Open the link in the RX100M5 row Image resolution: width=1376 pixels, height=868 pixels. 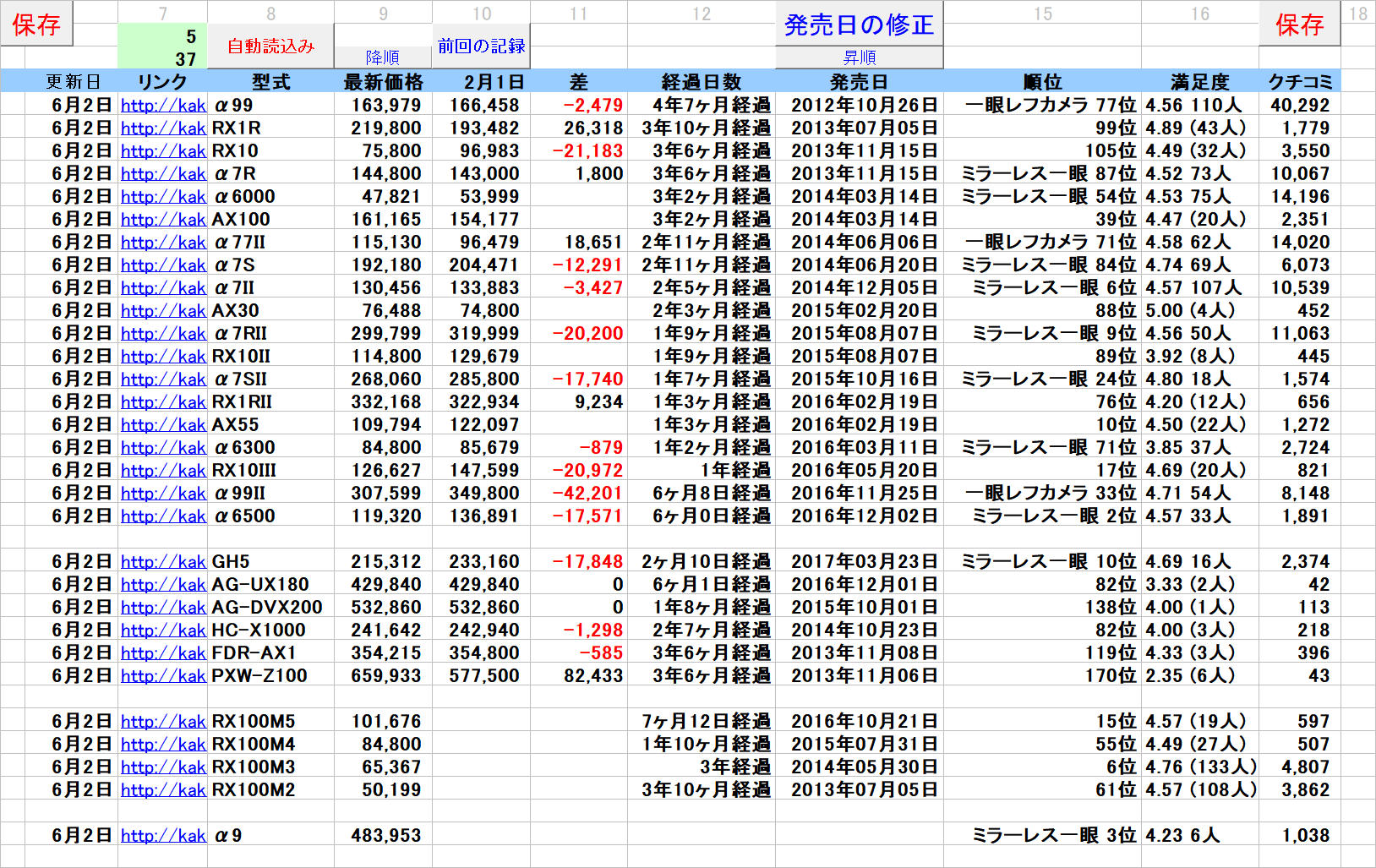(x=163, y=722)
